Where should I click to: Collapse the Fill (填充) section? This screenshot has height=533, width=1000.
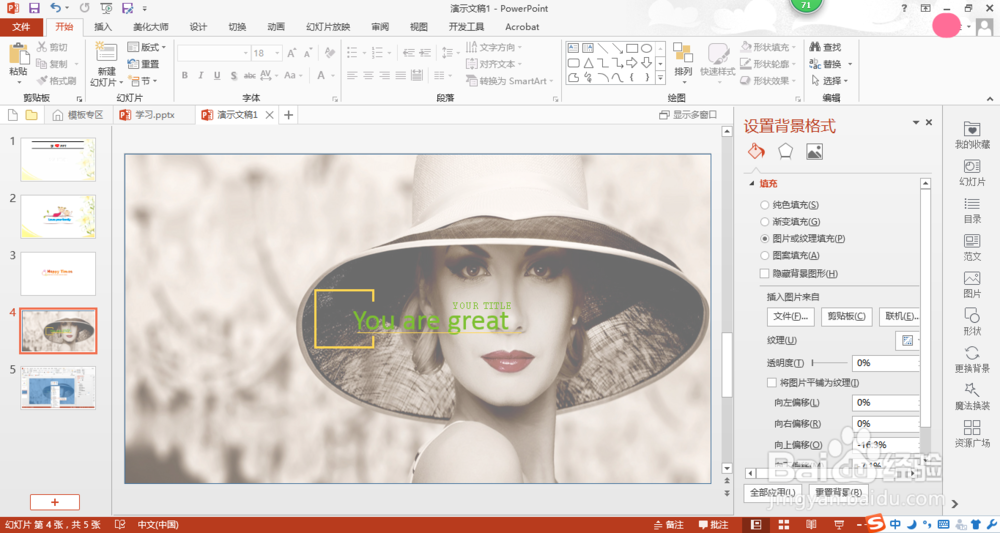[753, 183]
